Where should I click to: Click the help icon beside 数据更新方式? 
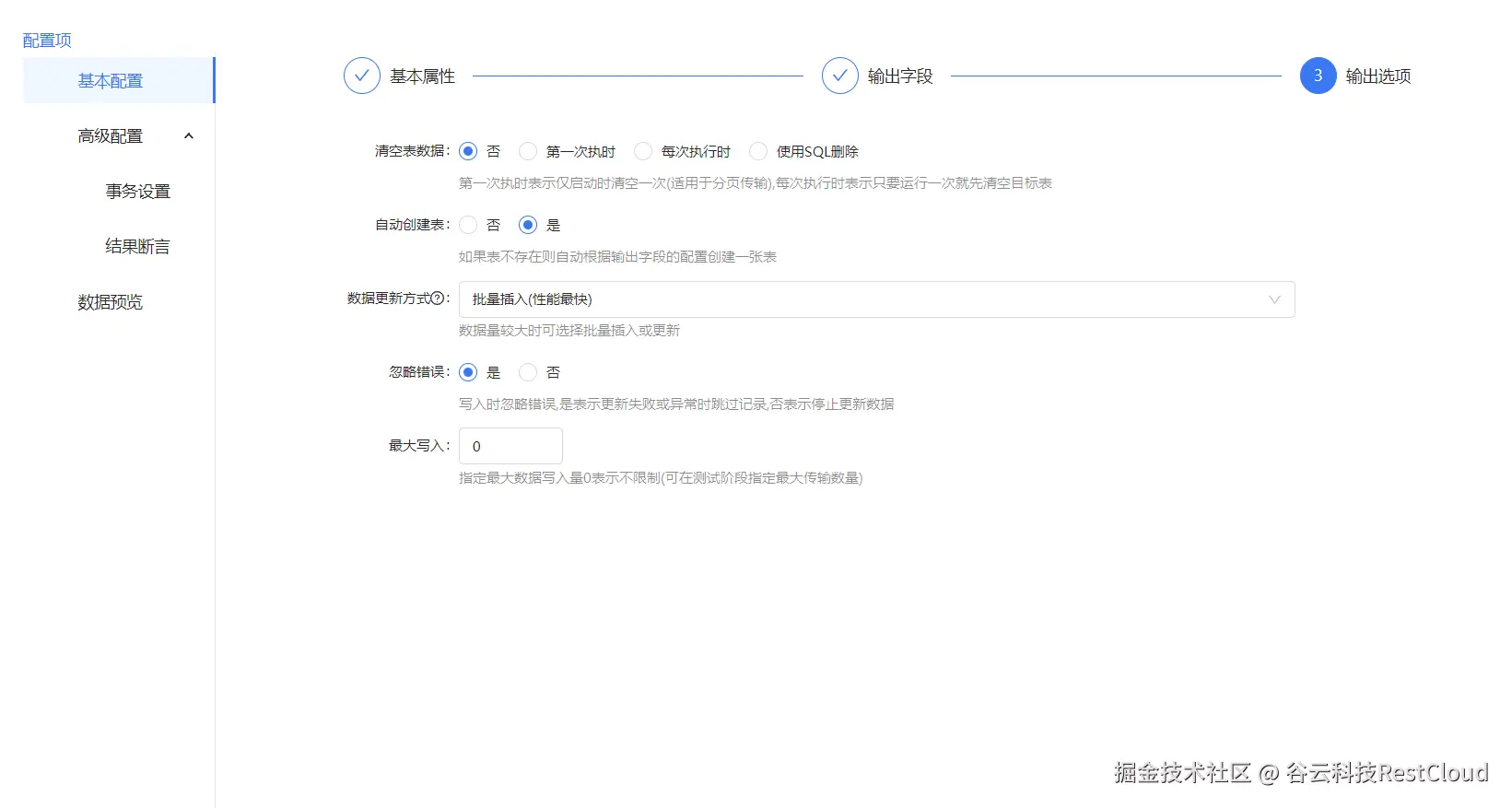tap(438, 299)
